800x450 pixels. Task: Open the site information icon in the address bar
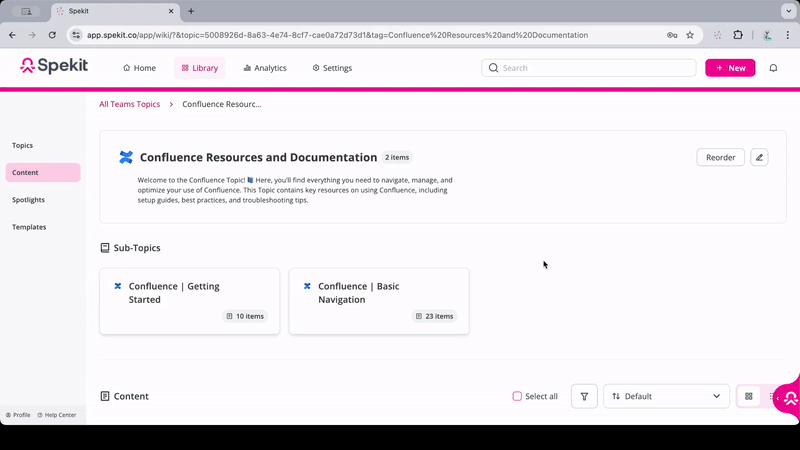pos(76,35)
